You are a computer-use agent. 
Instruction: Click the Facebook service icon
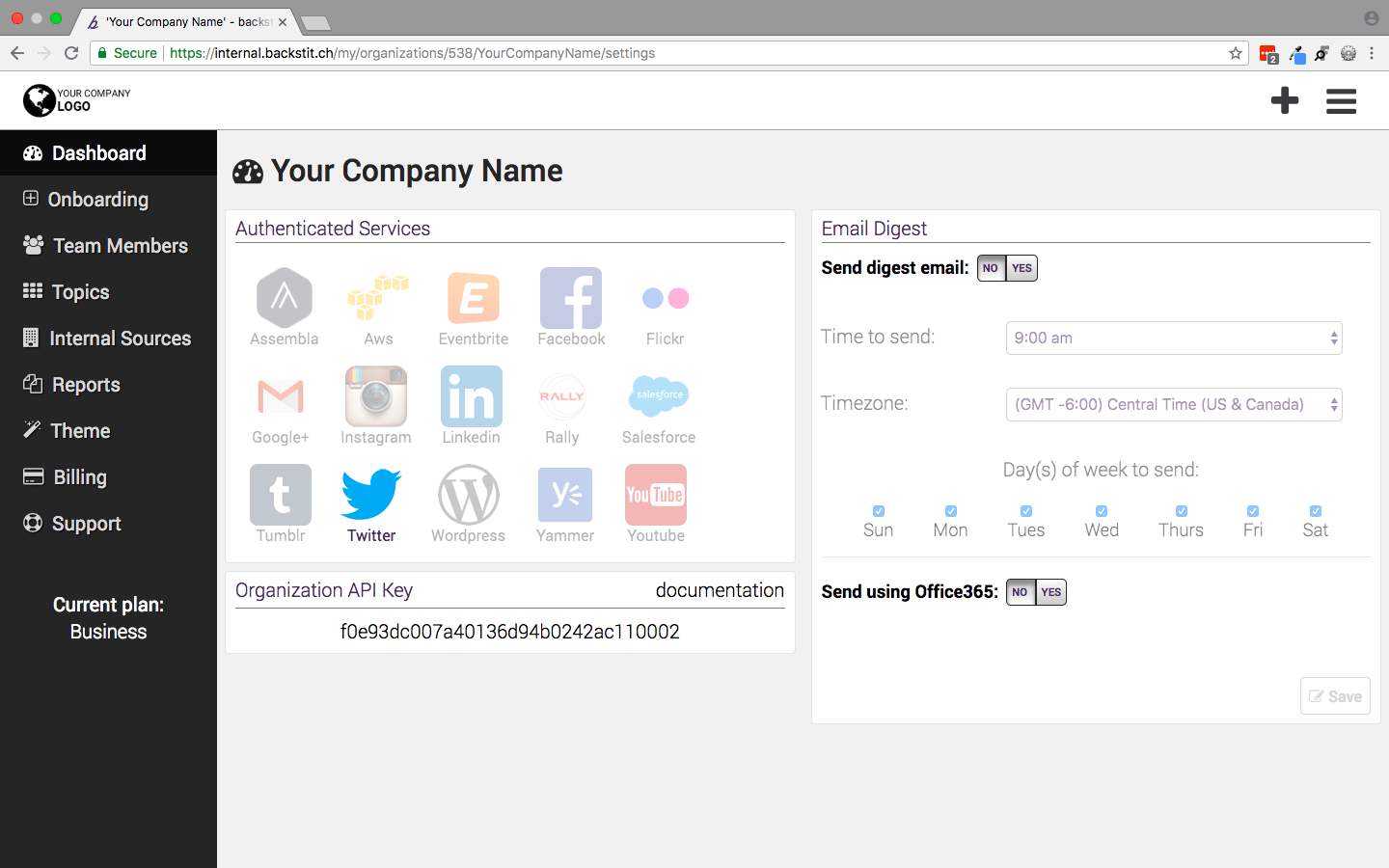[571, 298]
